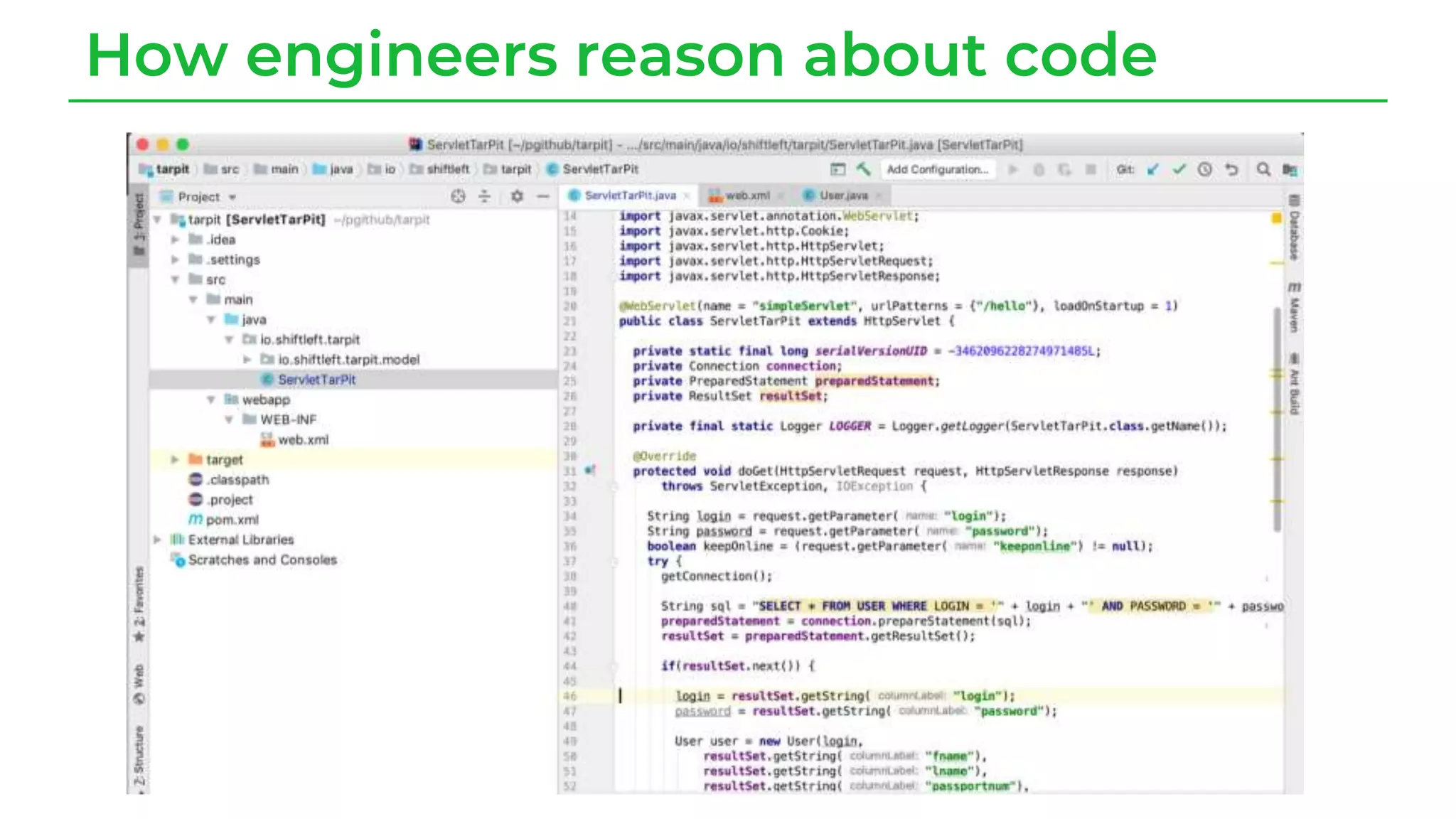Collapse the main folder
Image resolution: width=1456 pixels, height=819 pixels.
[x=193, y=299]
